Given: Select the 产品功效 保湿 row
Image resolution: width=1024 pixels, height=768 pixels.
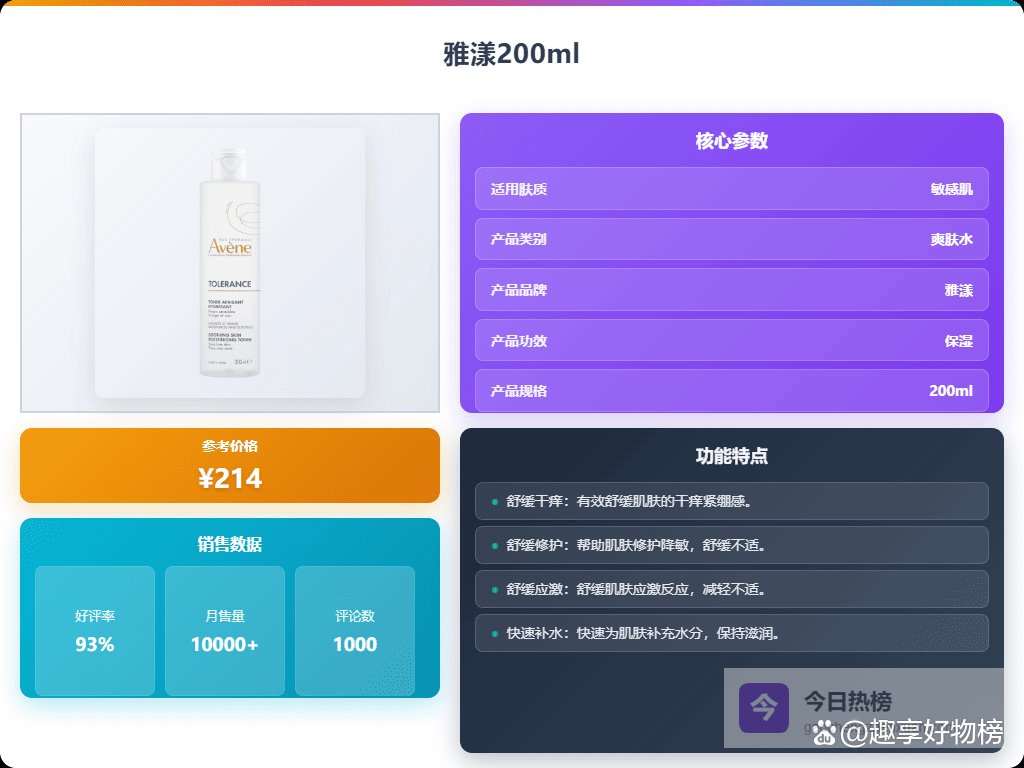Looking at the screenshot, I should [731, 340].
